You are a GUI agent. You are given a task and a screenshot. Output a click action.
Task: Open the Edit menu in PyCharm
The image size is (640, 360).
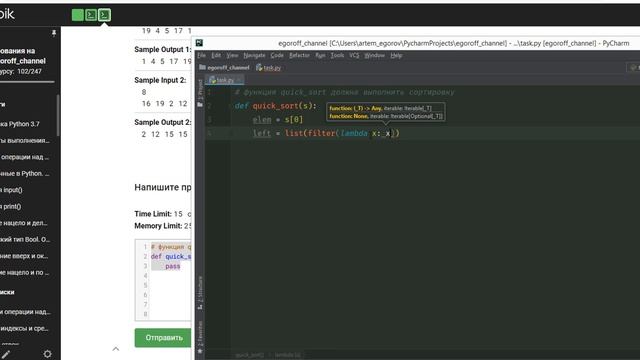(216, 55)
